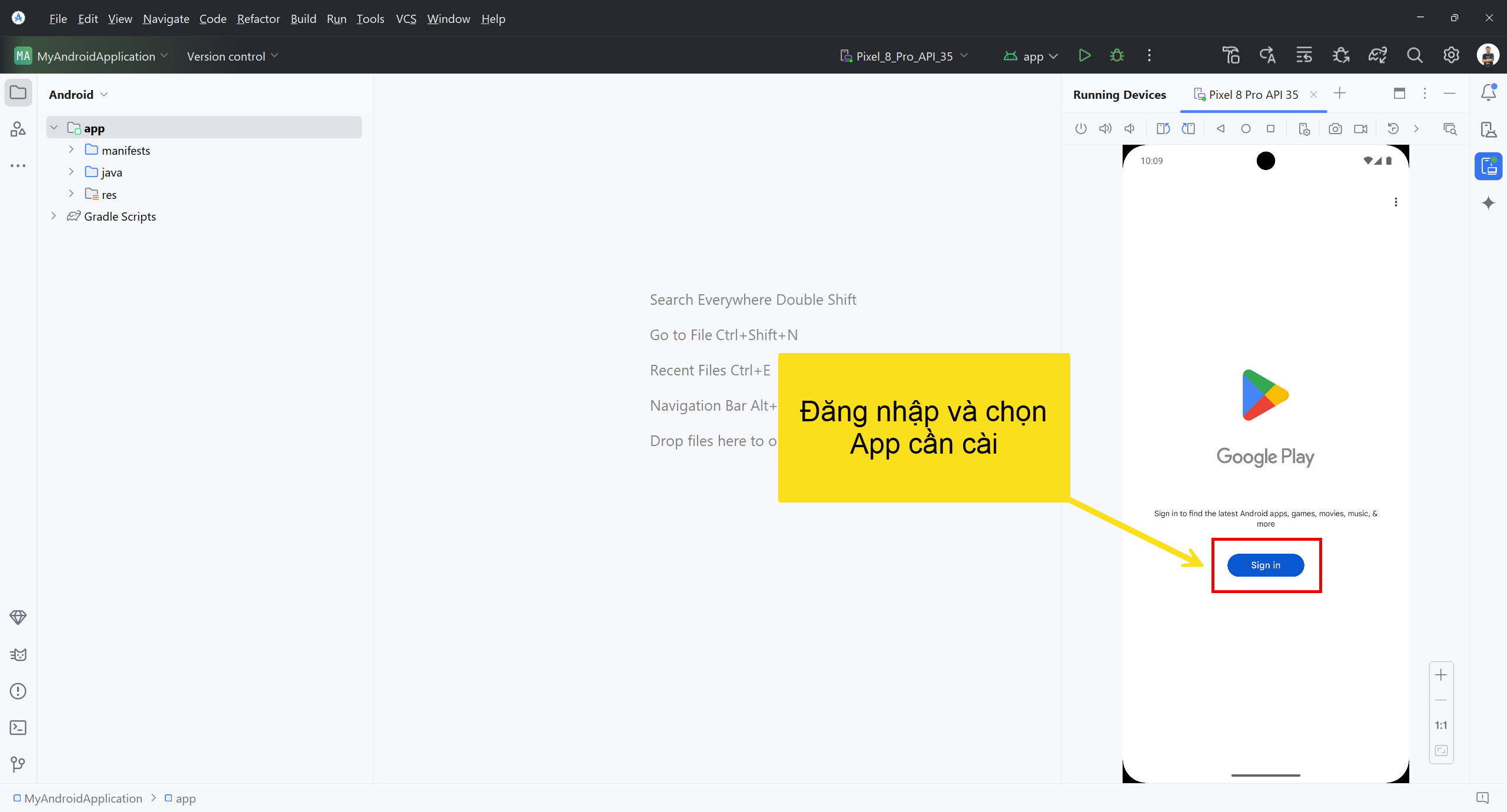Rotate the device right
1507x812 pixels.
pyautogui.click(x=1188, y=128)
